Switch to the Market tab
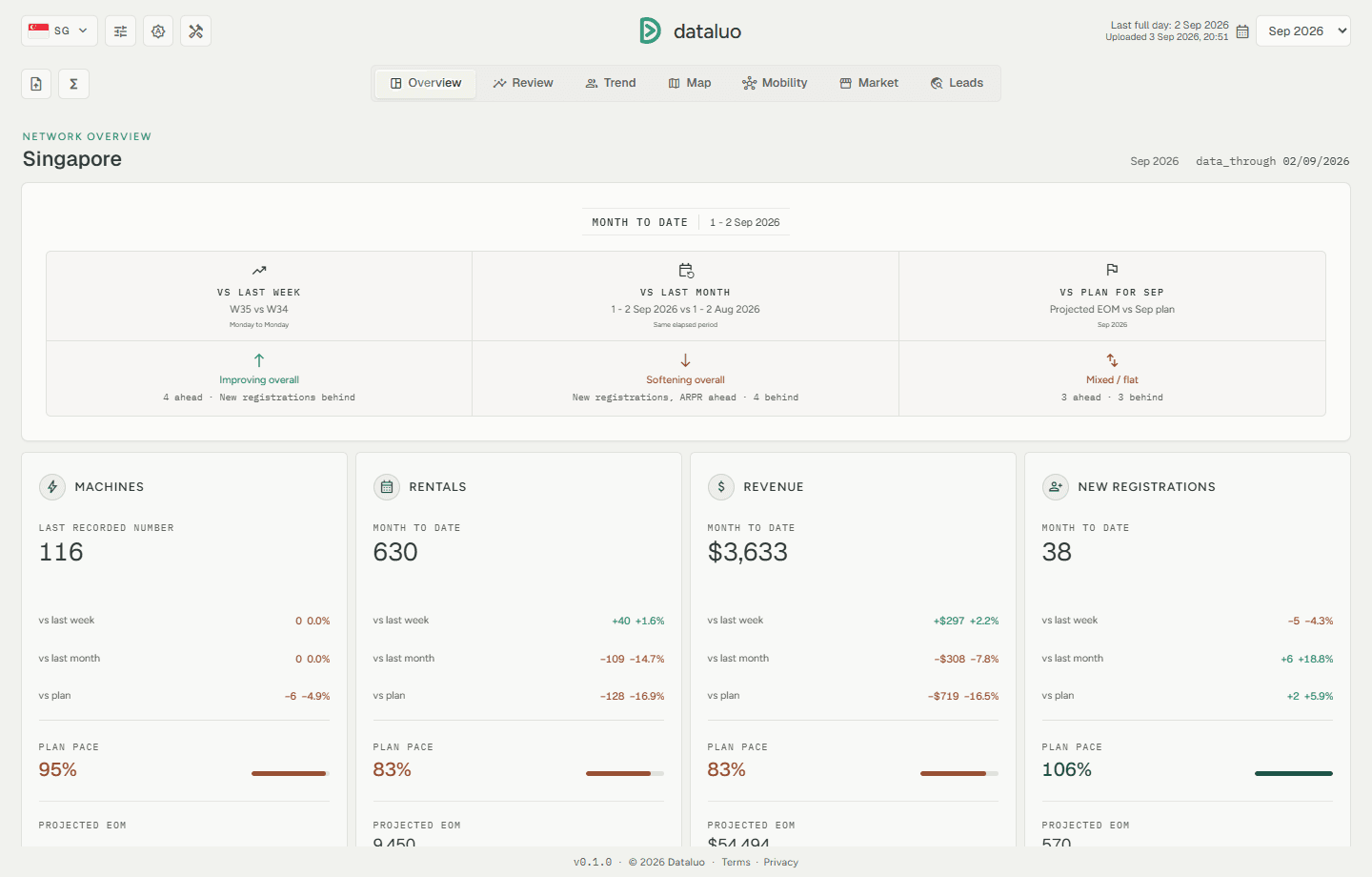Screen dimensions: 1372x877 [x=869, y=83]
